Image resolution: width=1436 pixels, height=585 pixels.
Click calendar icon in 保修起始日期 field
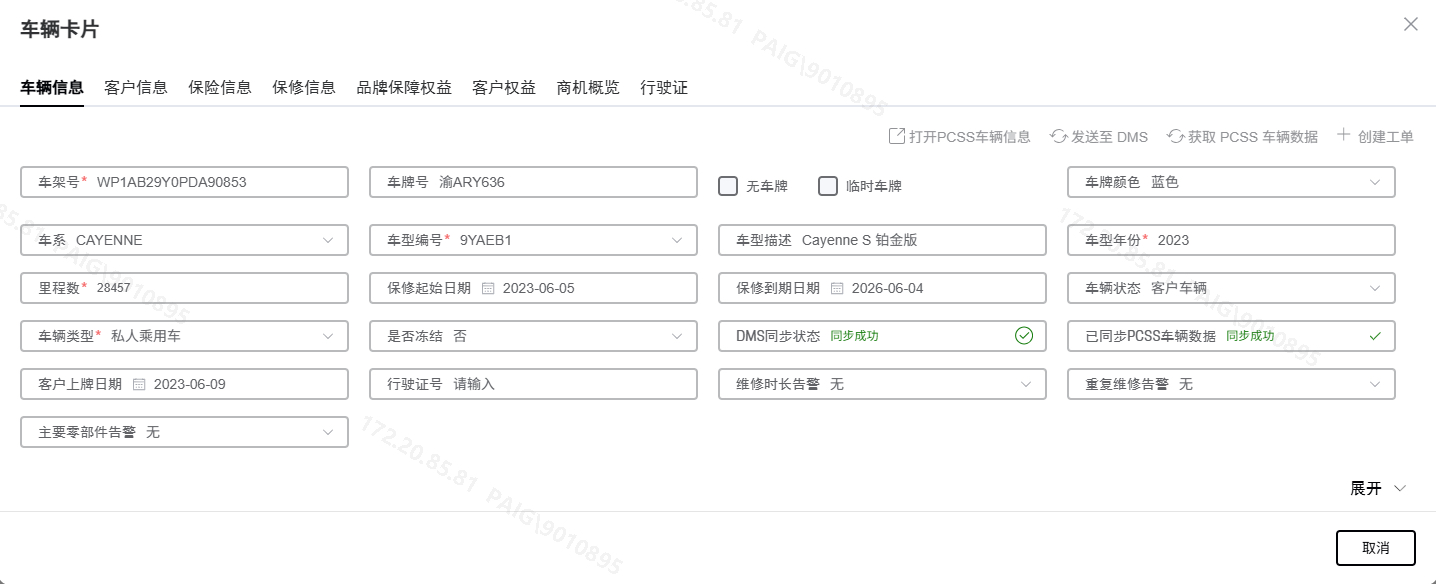tap(489, 288)
